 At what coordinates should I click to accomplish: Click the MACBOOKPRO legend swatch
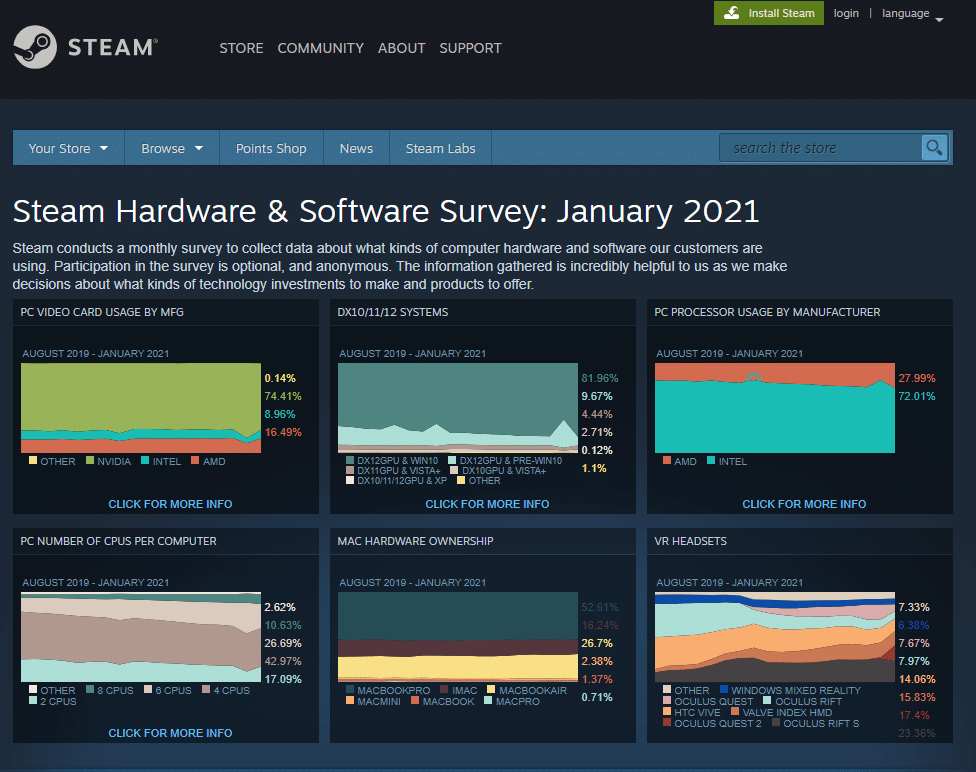point(350,689)
